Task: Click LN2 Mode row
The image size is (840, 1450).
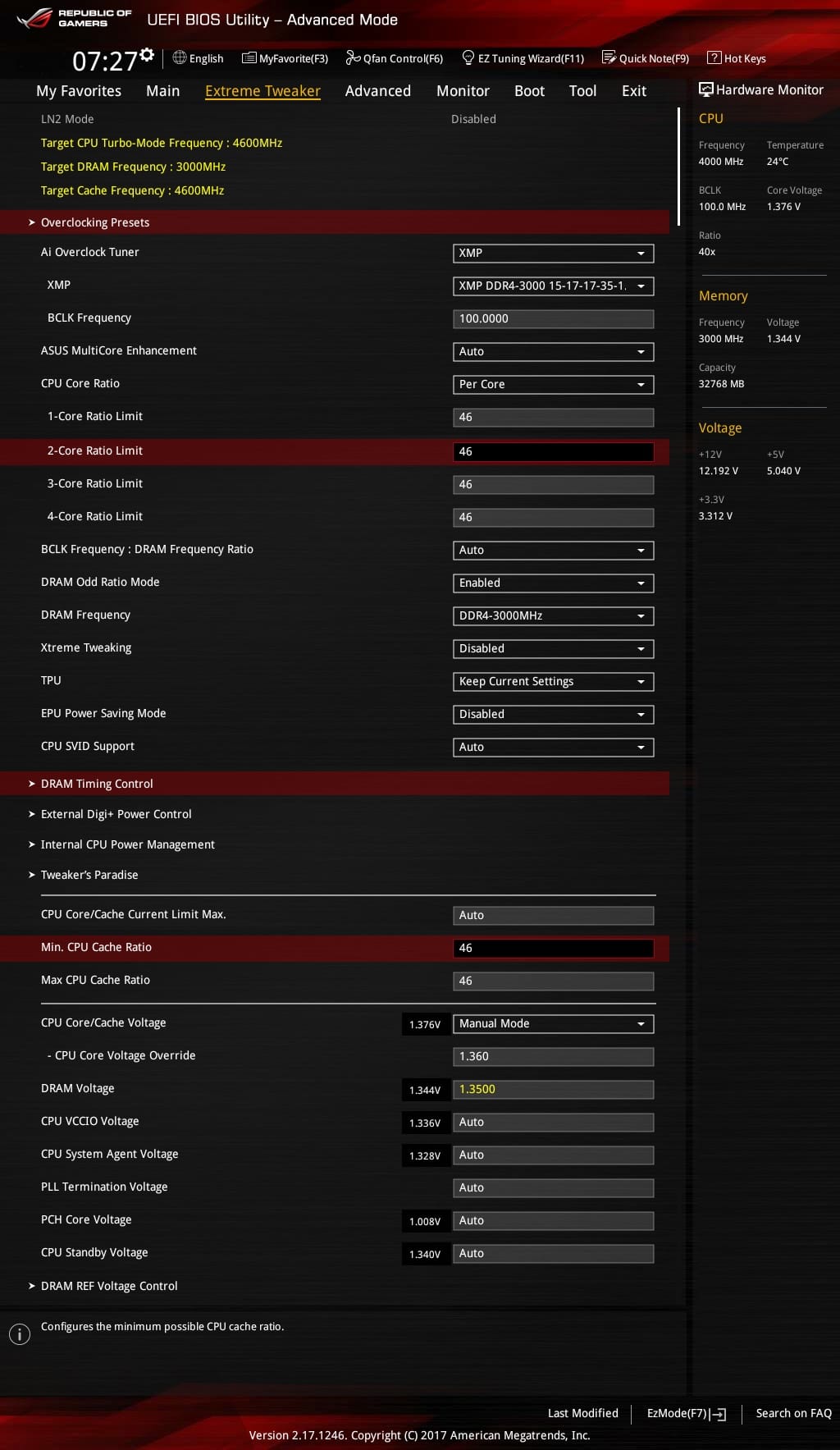Action: tap(335, 119)
